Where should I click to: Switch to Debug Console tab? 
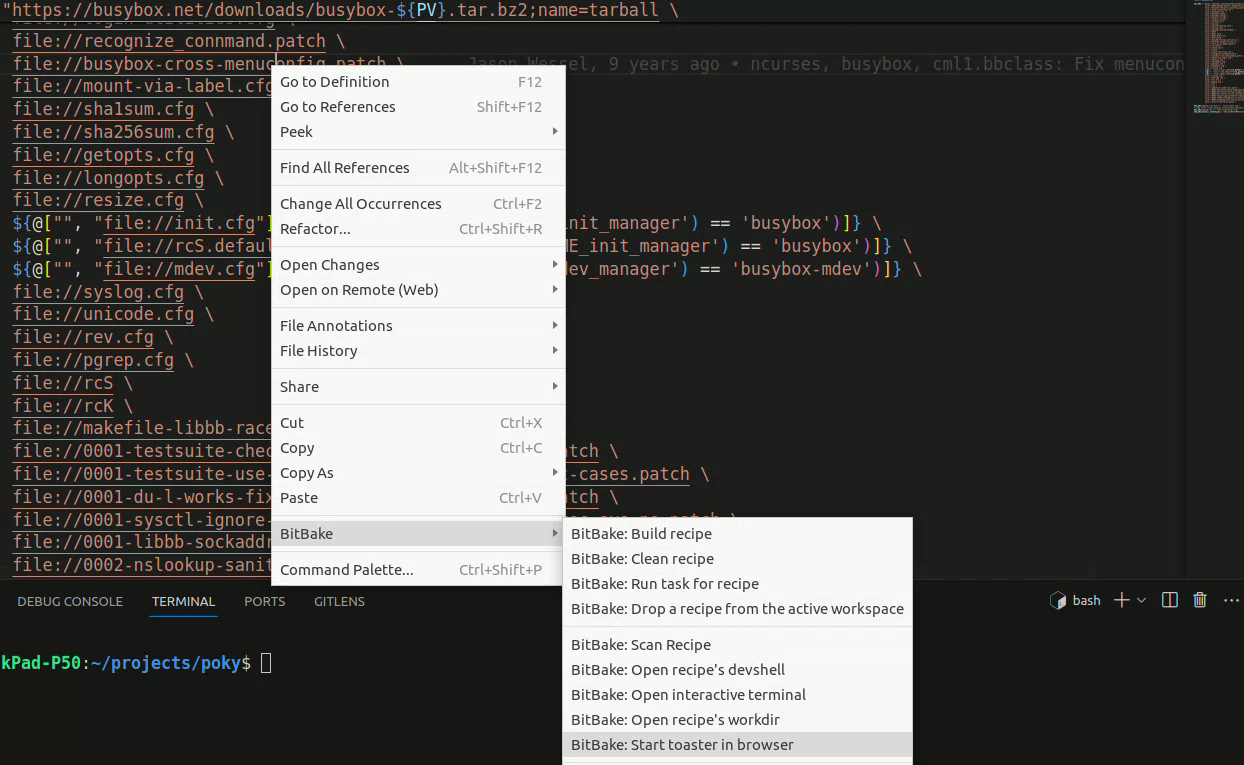coord(70,602)
